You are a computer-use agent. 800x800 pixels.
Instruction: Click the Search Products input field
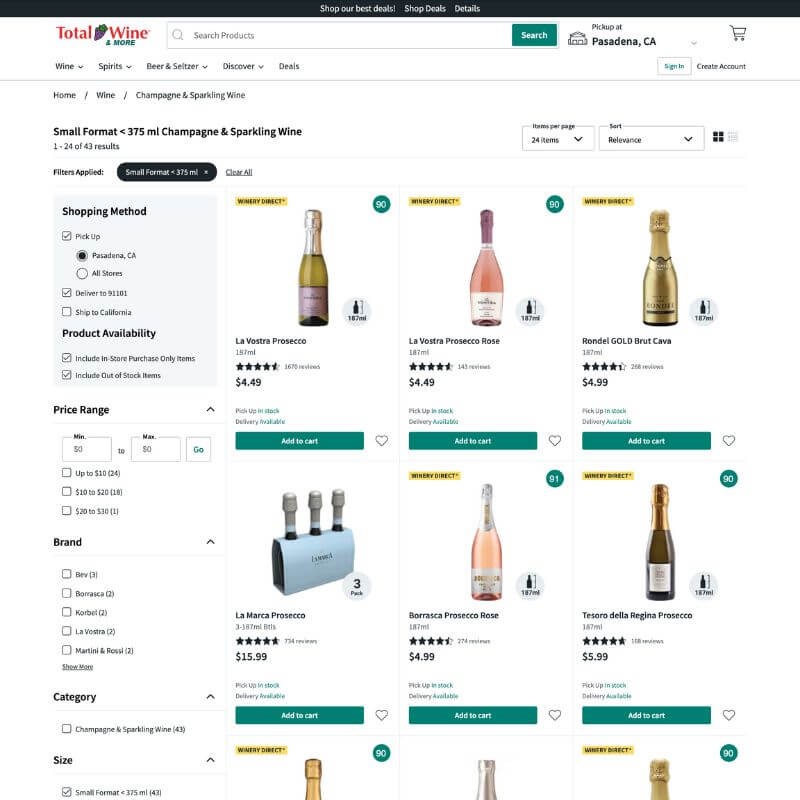(x=349, y=35)
